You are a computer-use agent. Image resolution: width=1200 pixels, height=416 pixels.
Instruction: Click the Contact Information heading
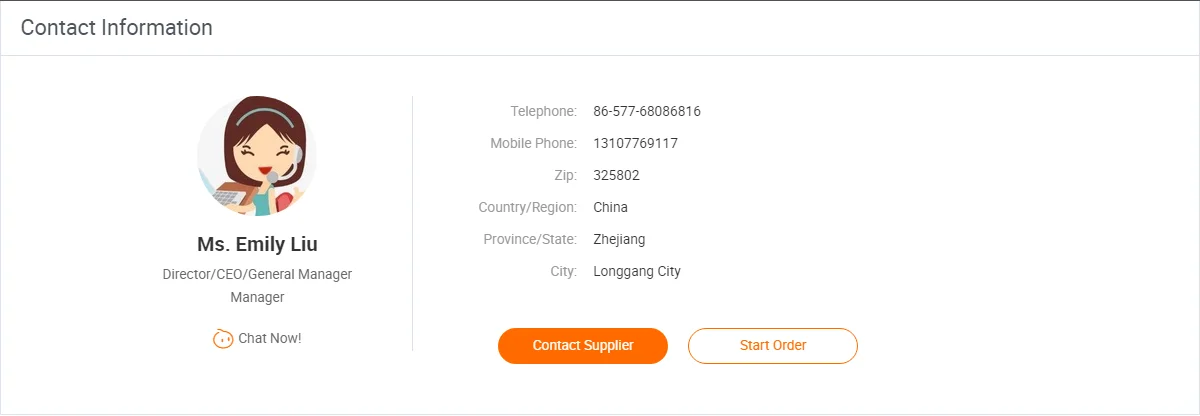[117, 28]
